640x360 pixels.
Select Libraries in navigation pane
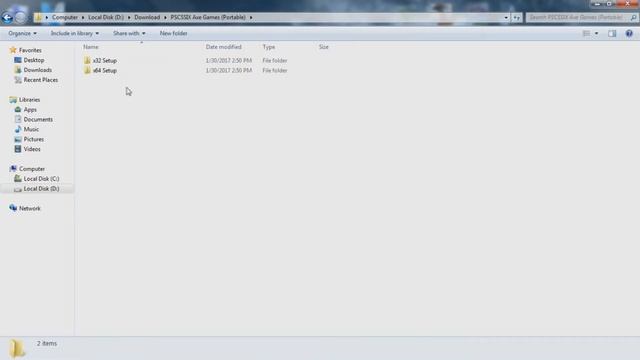click(29, 100)
